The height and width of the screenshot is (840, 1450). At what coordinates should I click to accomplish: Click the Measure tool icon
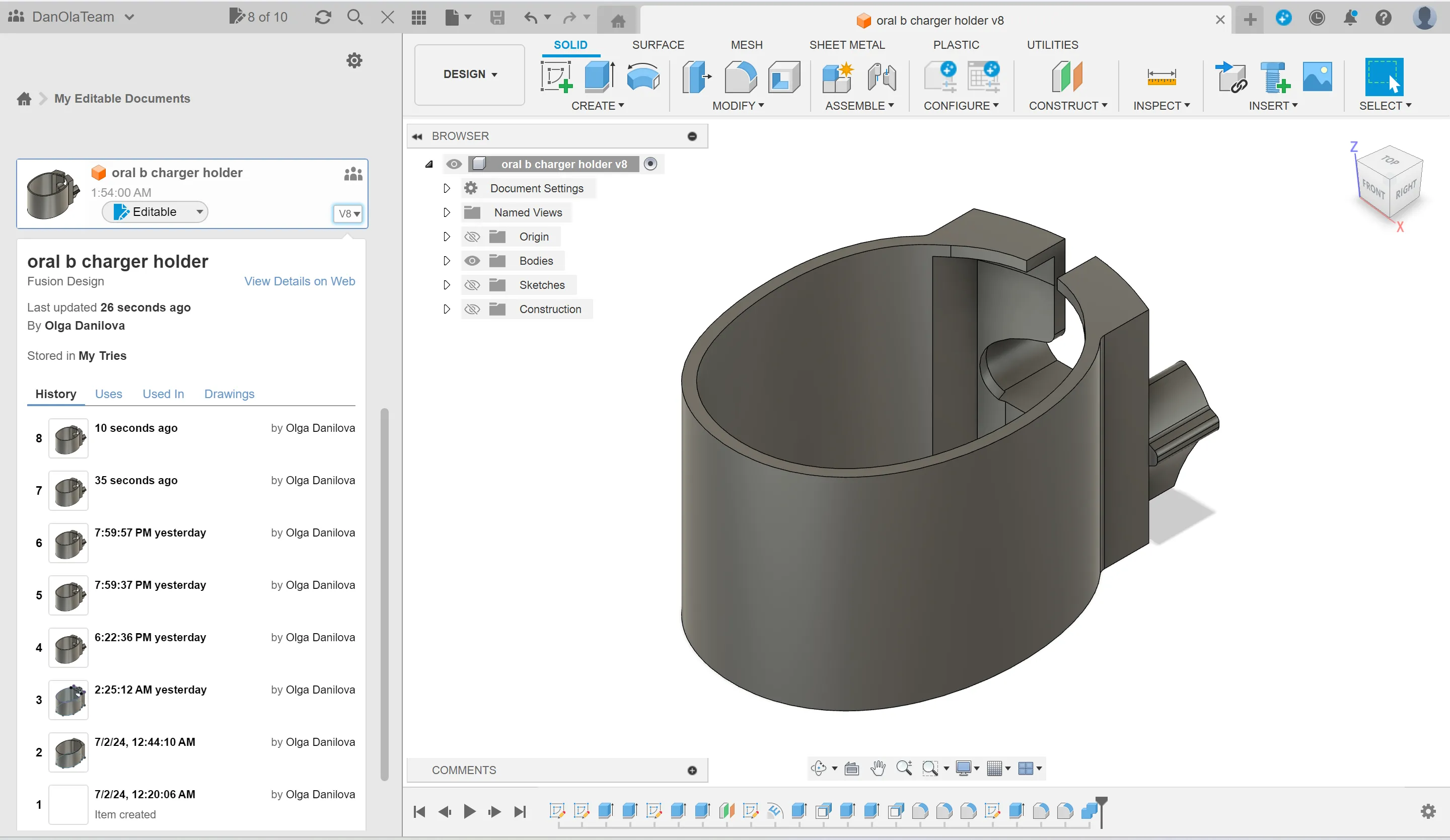tap(1161, 77)
